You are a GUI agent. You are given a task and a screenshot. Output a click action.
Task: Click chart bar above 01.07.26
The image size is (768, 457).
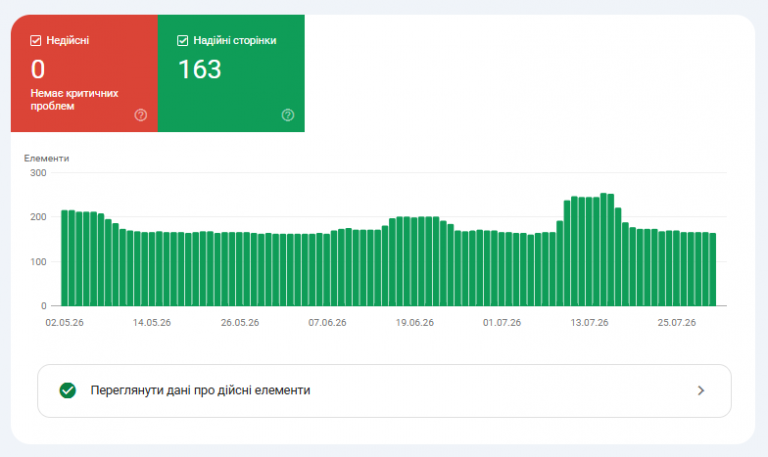point(502,269)
